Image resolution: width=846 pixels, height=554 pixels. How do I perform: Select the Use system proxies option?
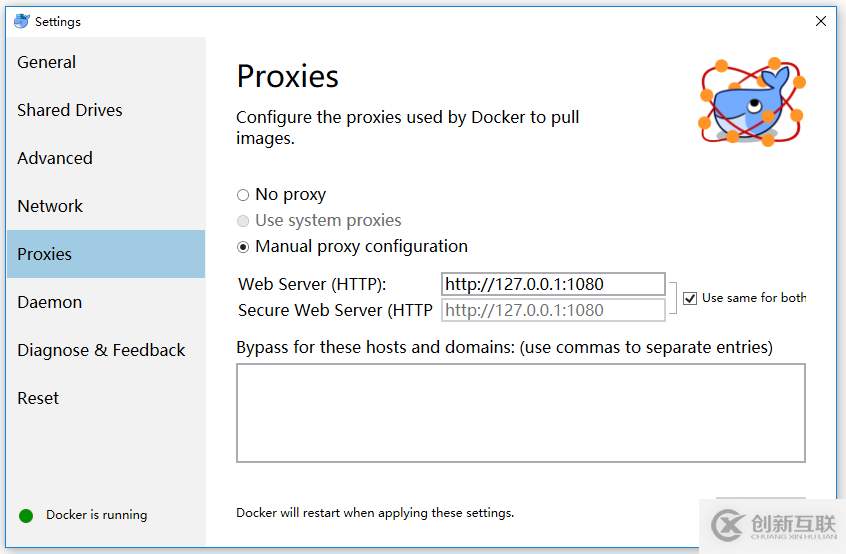pyautogui.click(x=243, y=221)
